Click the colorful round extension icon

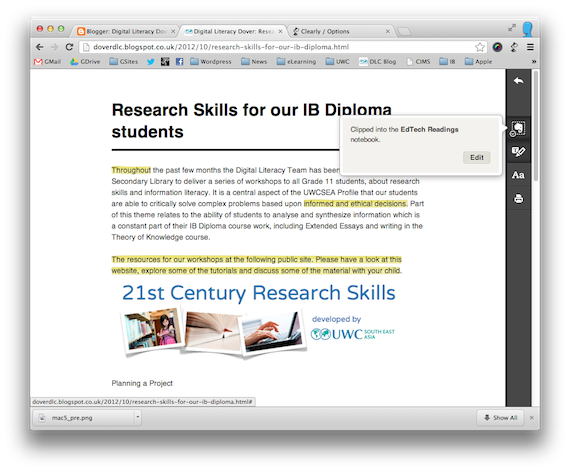[497, 47]
